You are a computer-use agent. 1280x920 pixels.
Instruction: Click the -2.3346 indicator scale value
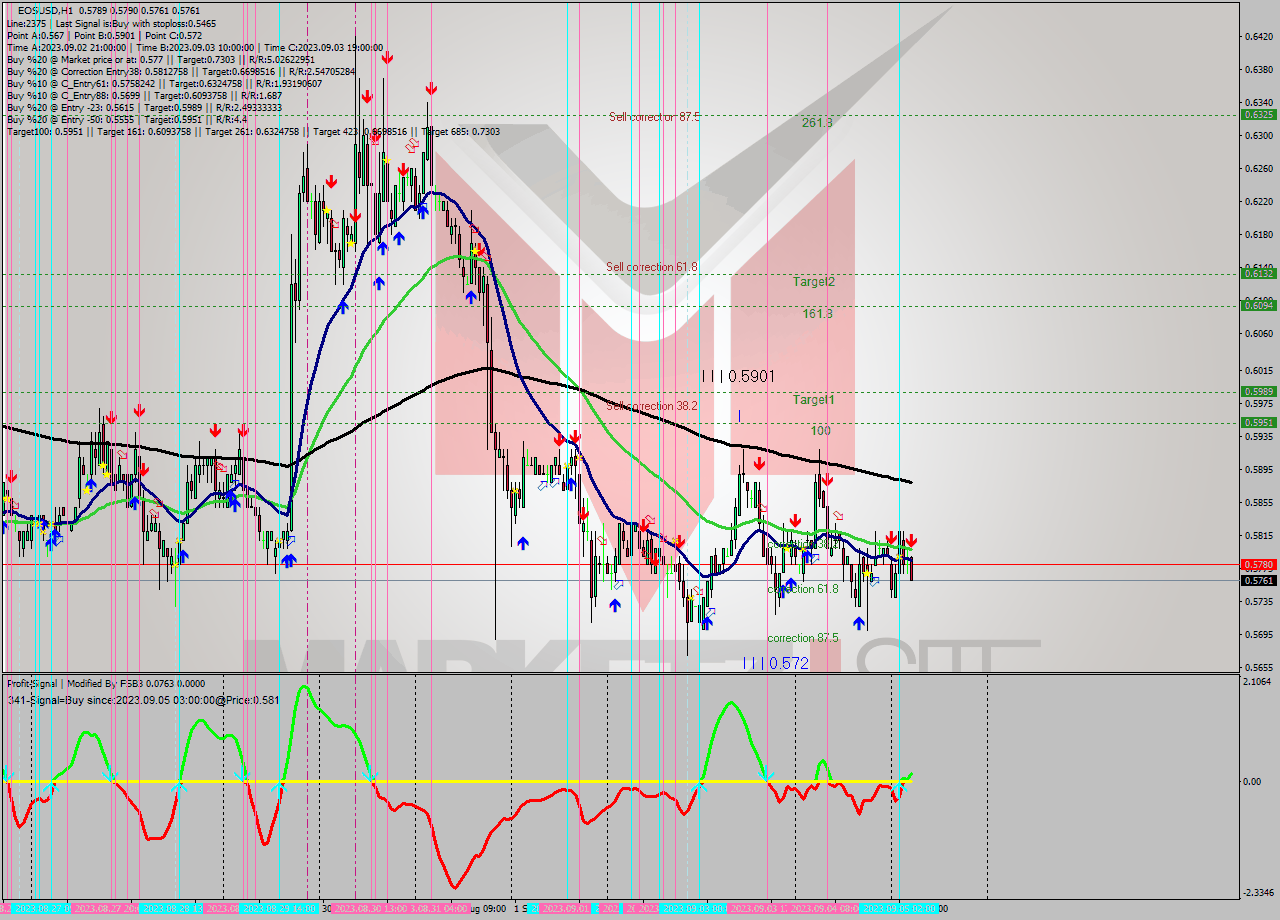click(x=1259, y=892)
